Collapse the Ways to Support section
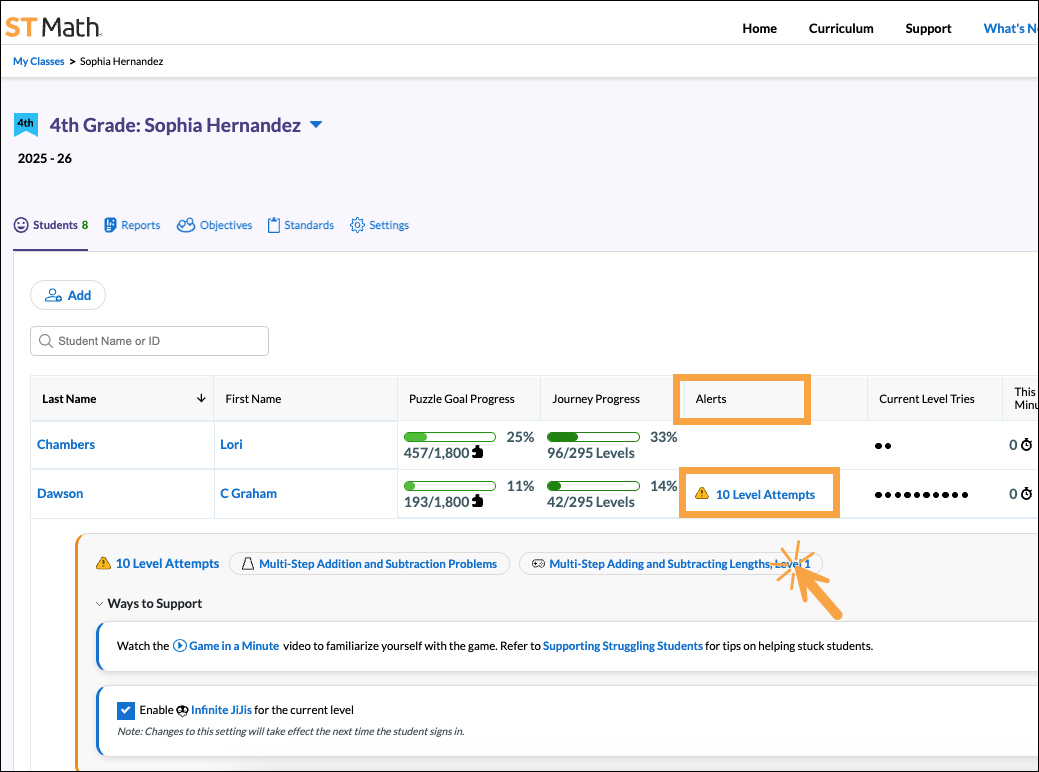The image size is (1039, 772). pos(100,604)
